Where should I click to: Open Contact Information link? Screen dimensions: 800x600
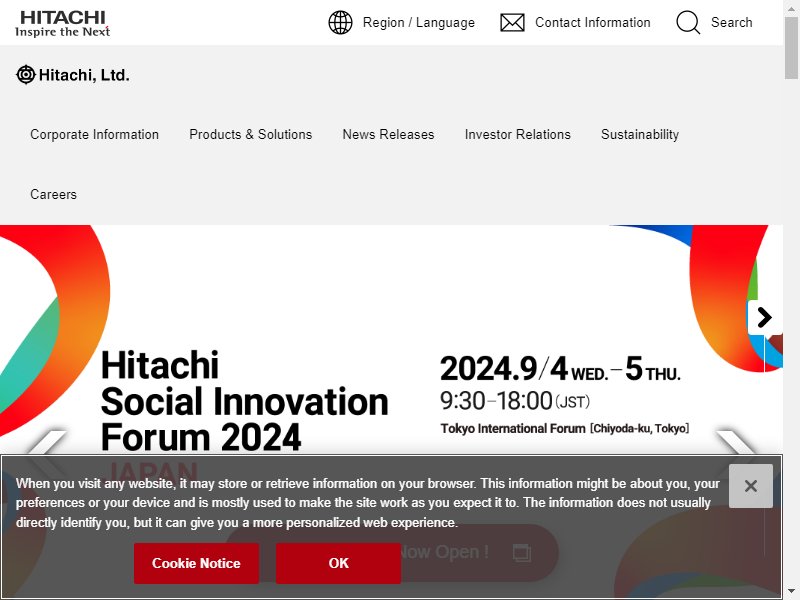[x=592, y=22]
